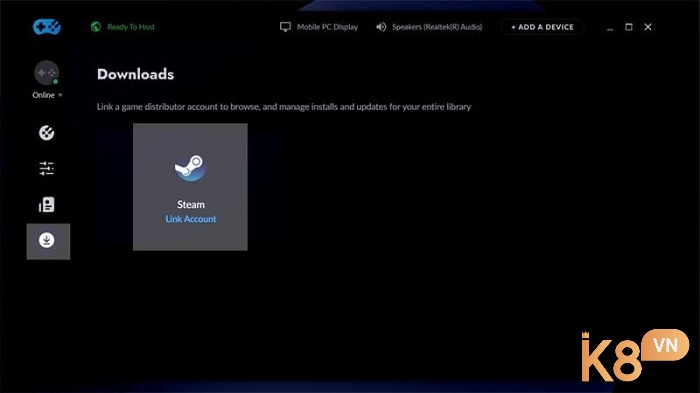This screenshot has width=700, height=393.
Task: Click the Ready To Host globe icon
Action: pyautogui.click(x=96, y=27)
